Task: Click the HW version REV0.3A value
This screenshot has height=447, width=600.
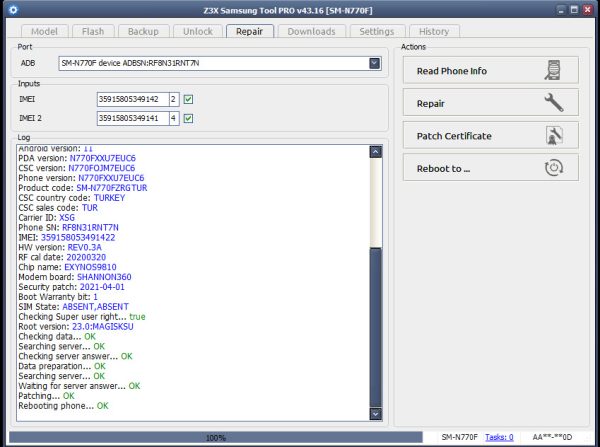Action: tap(85, 248)
